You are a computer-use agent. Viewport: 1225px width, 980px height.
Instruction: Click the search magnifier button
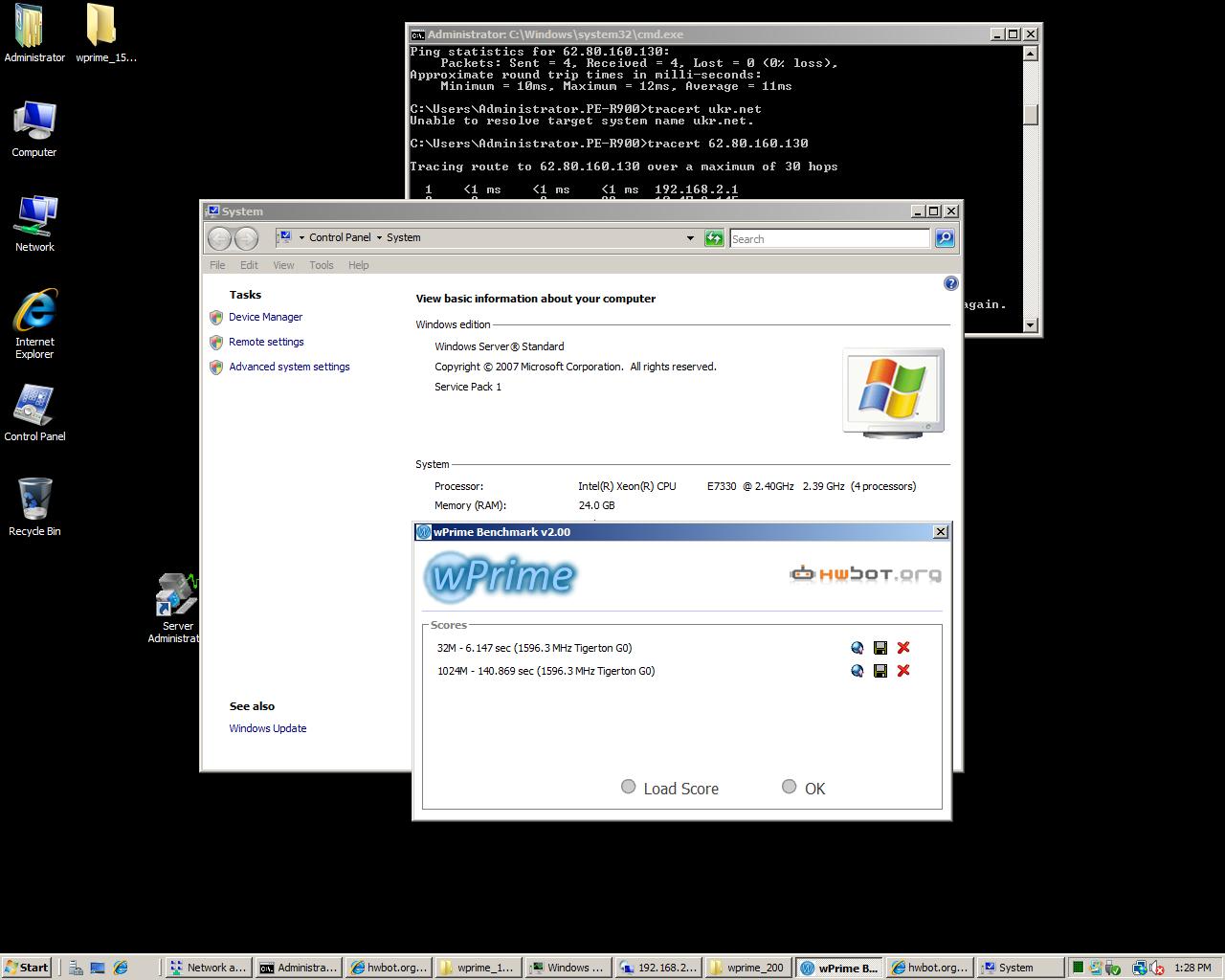(x=945, y=238)
